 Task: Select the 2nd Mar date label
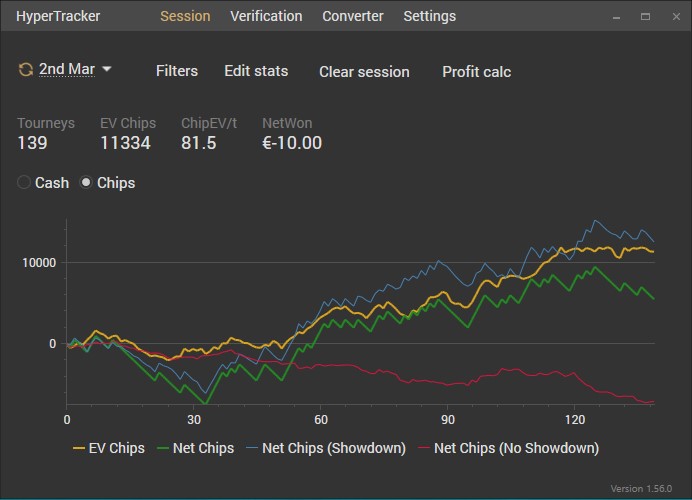66,70
